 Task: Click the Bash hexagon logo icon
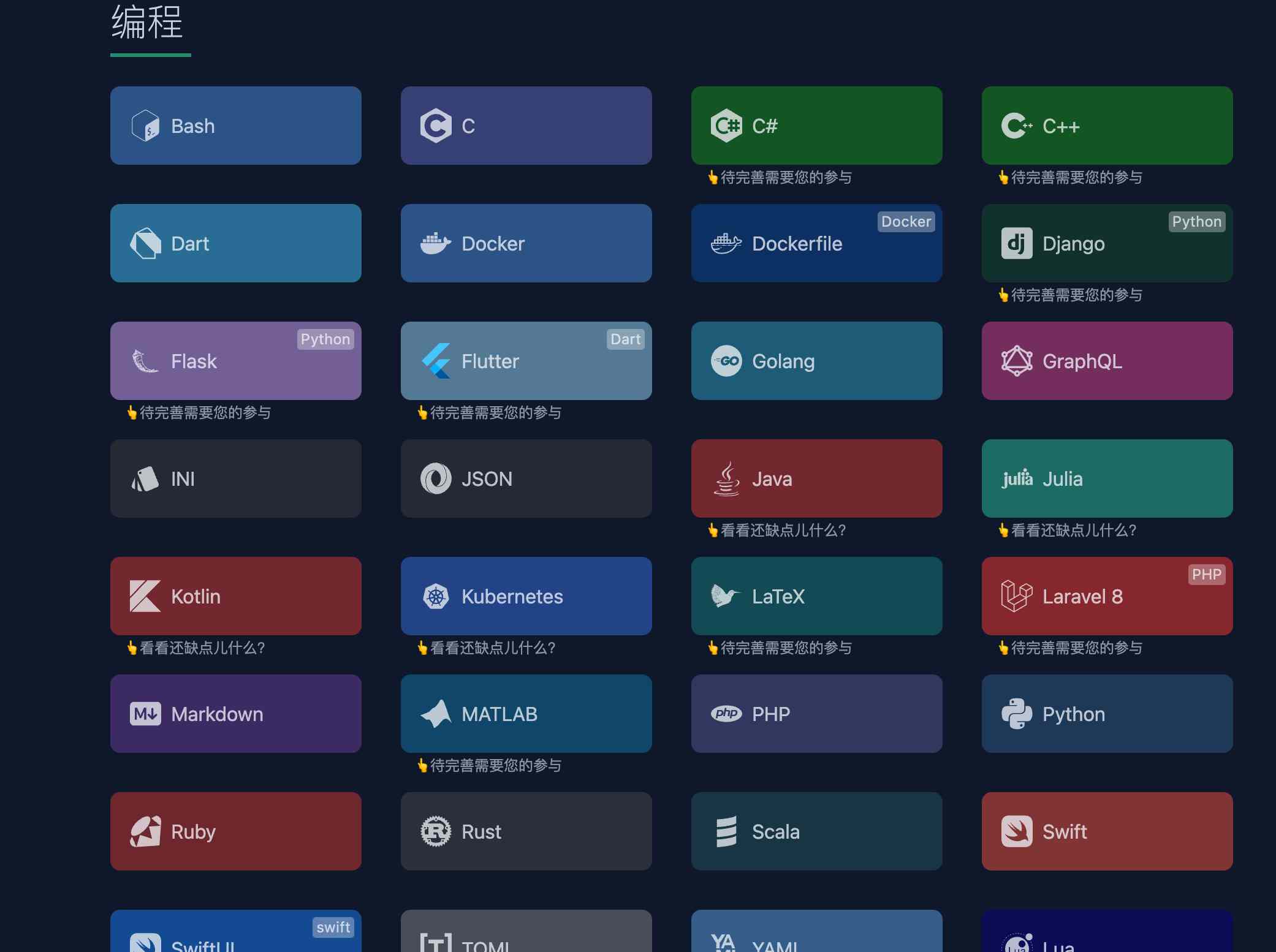point(145,126)
